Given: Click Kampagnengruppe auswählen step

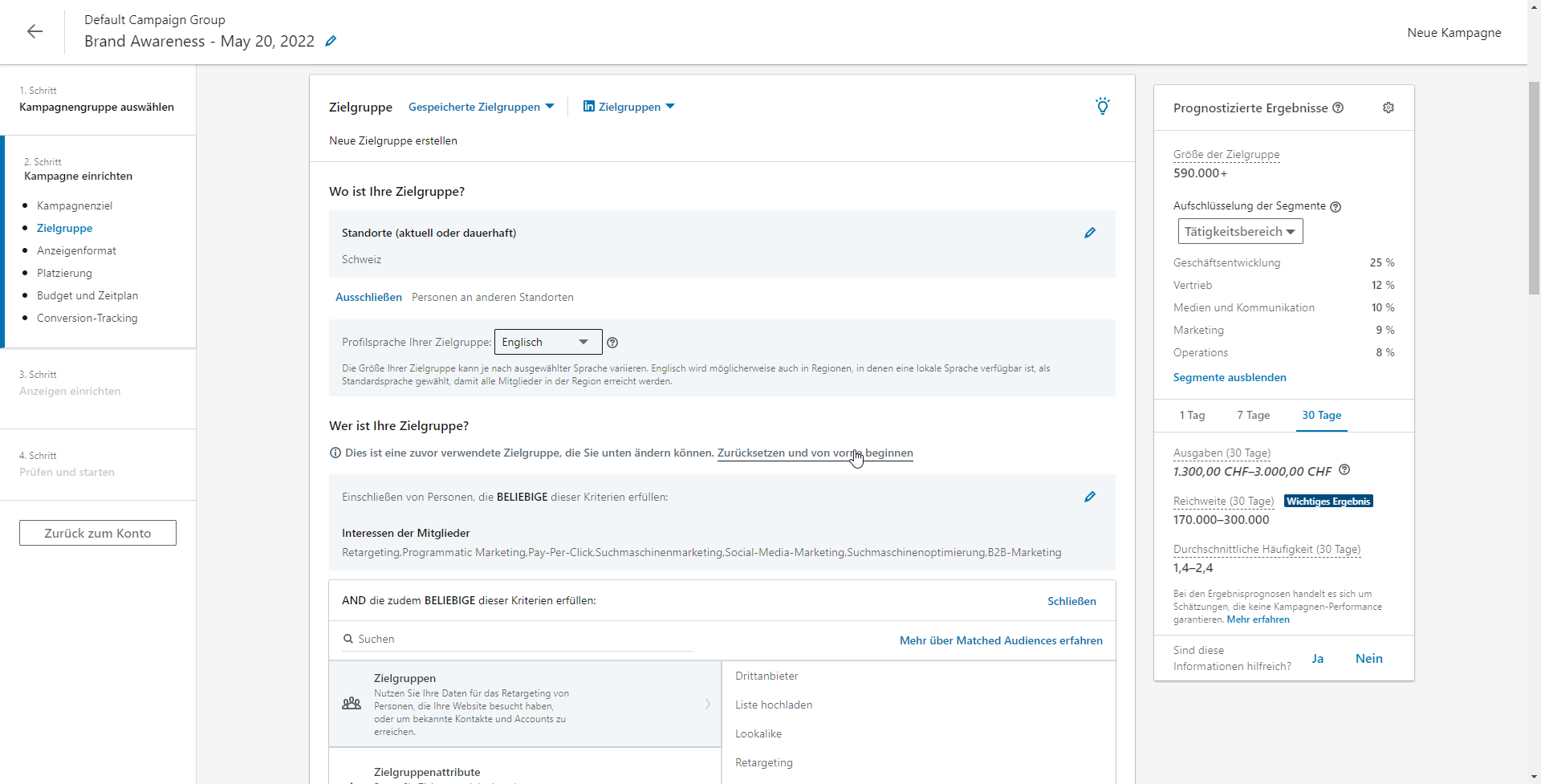Looking at the screenshot, I should tap(96, 107).
